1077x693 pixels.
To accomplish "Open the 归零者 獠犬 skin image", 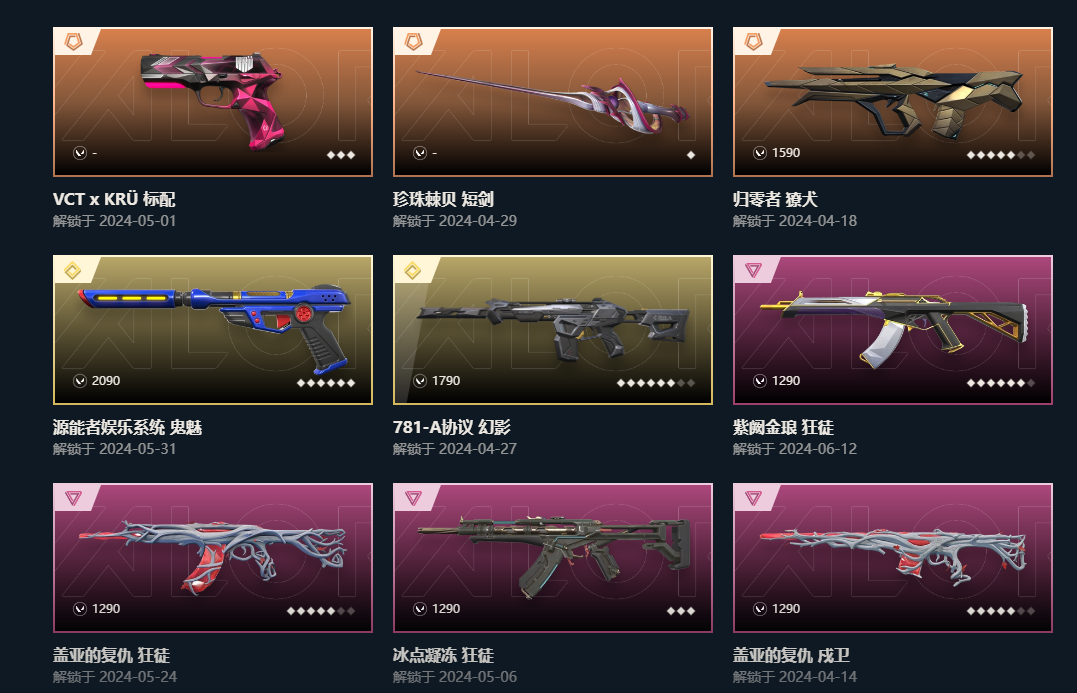I will 893,102.
